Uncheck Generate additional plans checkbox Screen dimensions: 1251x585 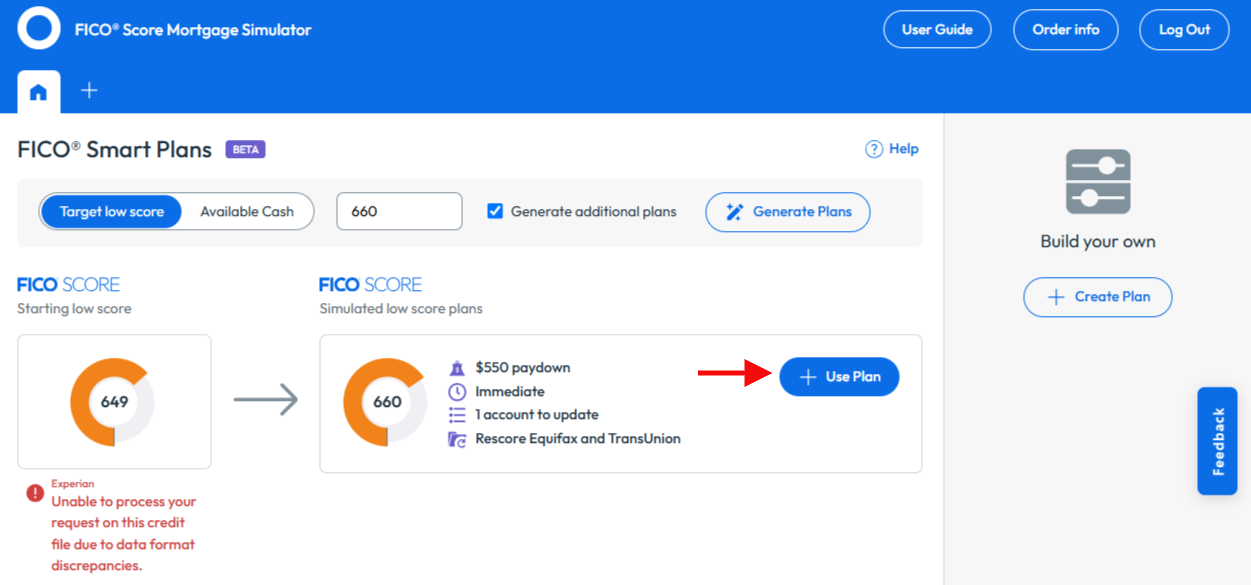pyautogui.click(x=495, y=211)
